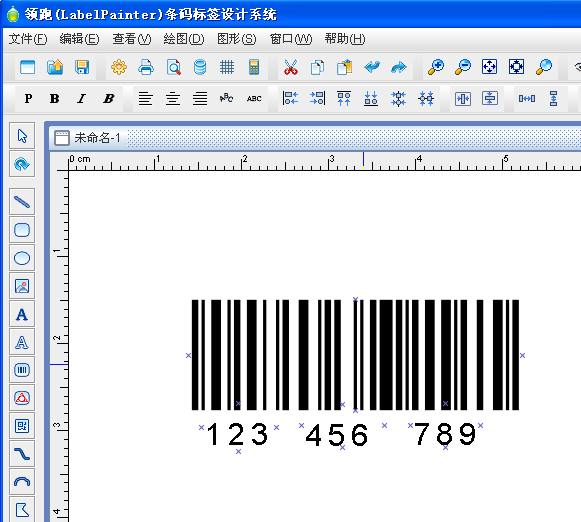The width and height of the screenshot is (581, 522).
Task: Open settings with the orange gear icon
Action: pos(119,67)
